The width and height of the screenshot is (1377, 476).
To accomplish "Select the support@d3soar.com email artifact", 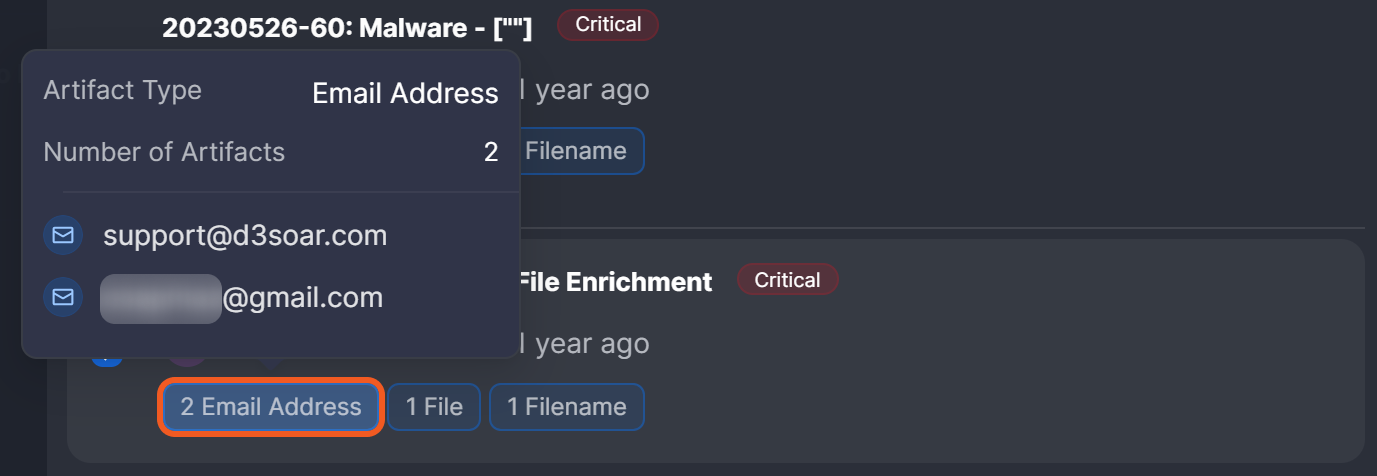I will 244,236.
